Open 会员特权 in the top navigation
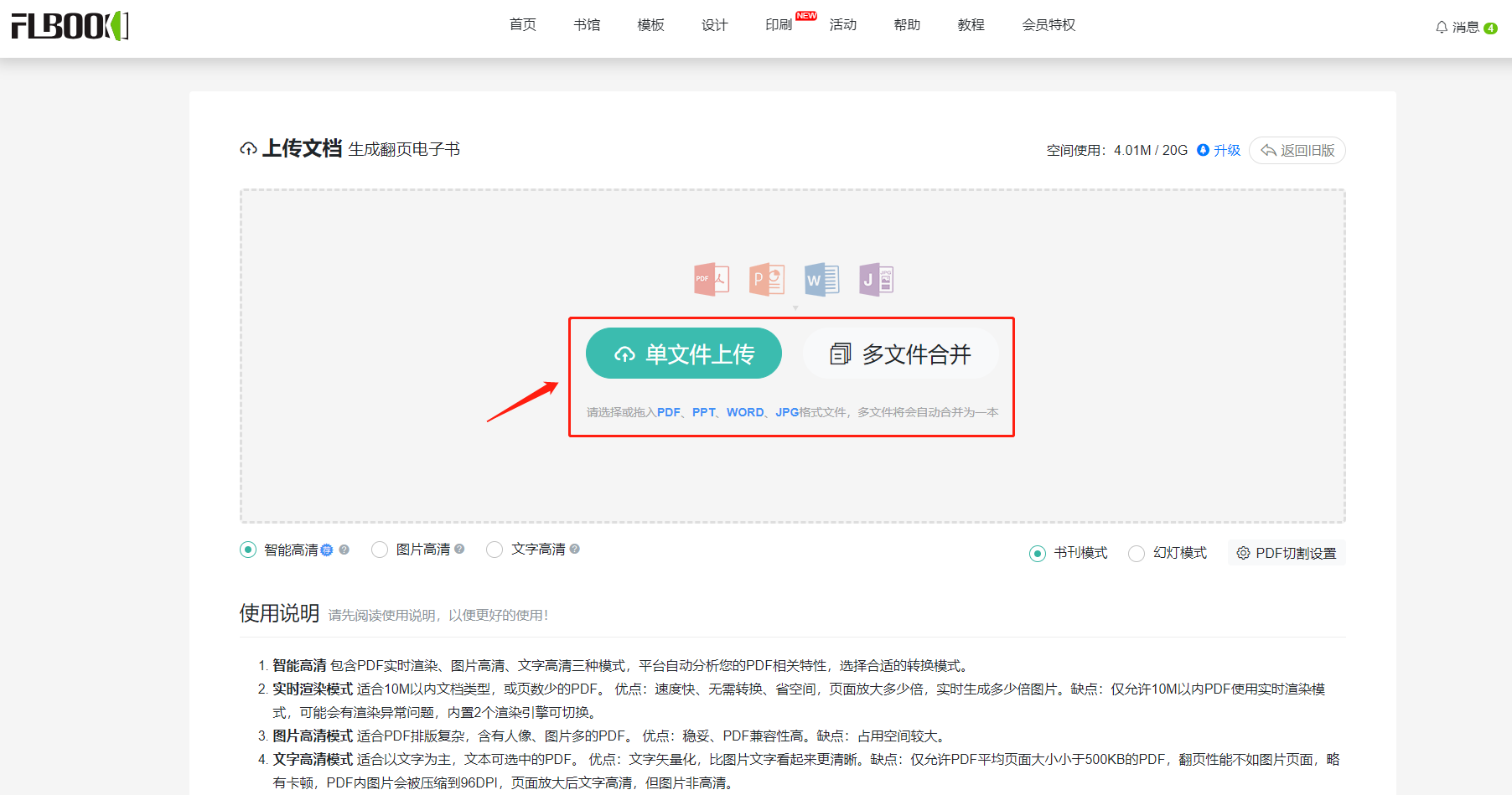The height and width of the screenshot is (795, 1512). [x=1049, y=25]
